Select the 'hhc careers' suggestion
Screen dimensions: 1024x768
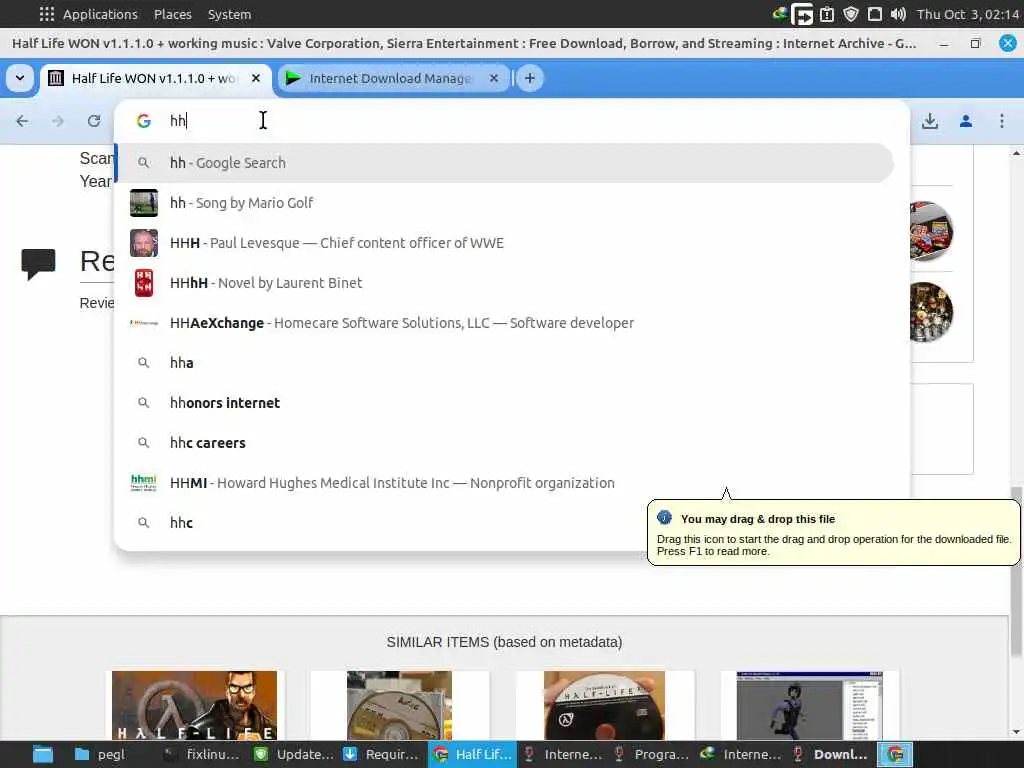tap(504, 443)
